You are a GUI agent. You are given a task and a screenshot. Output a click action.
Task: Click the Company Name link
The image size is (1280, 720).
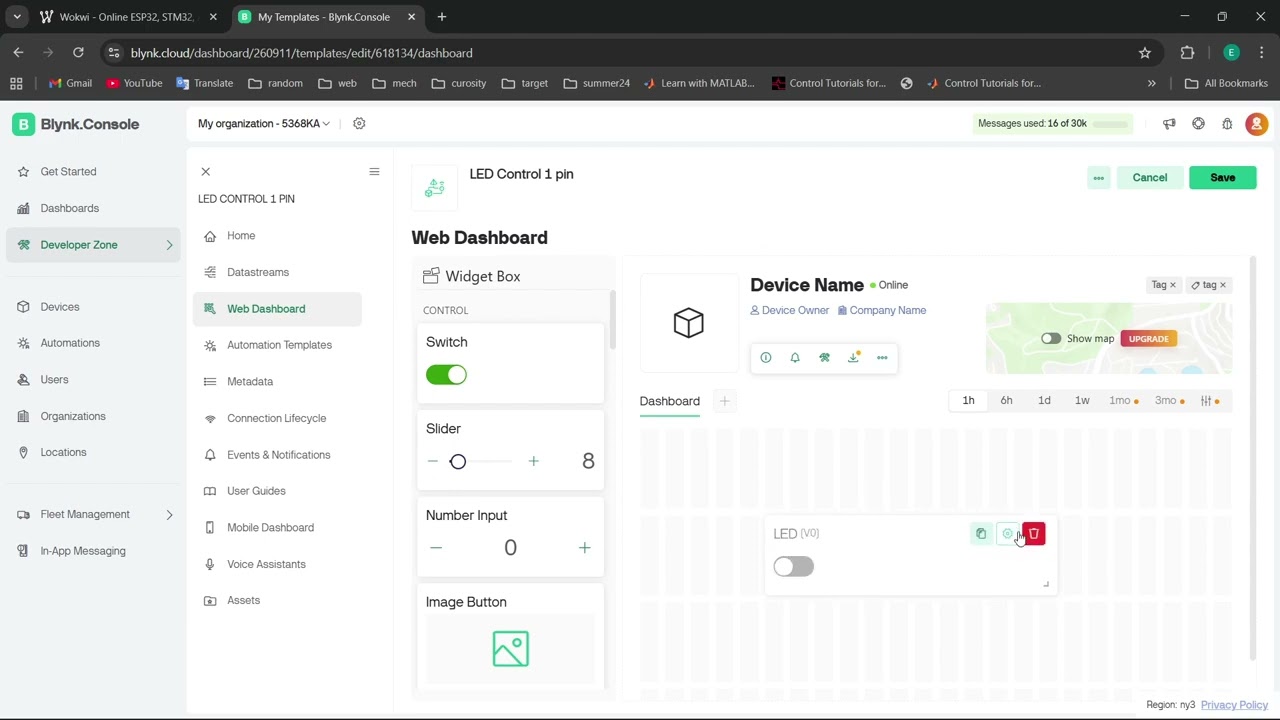click(882, 311)
